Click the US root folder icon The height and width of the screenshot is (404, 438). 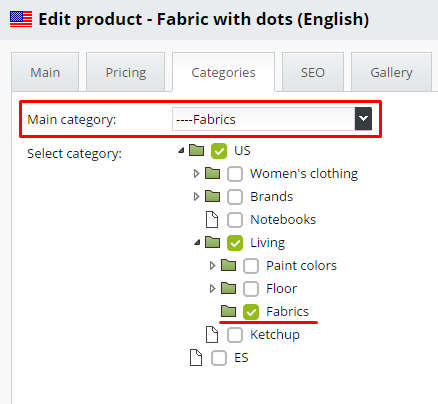[x=196, y=150]
